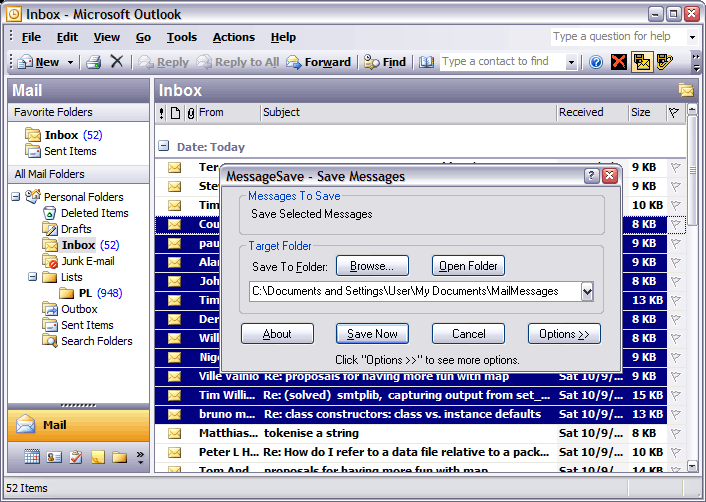The image size is (706, 502).
Task: Click the Mail navigation pane button
Action: [78, 425]
